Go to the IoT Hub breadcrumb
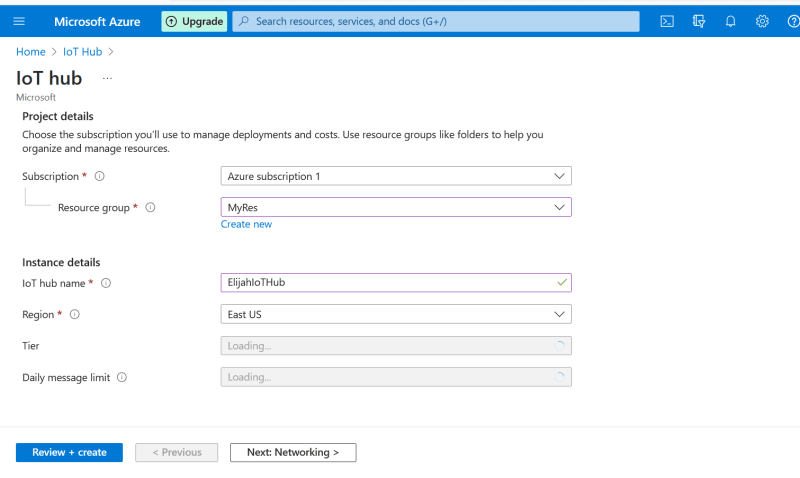The image size is (800, 478). point(83,52)
